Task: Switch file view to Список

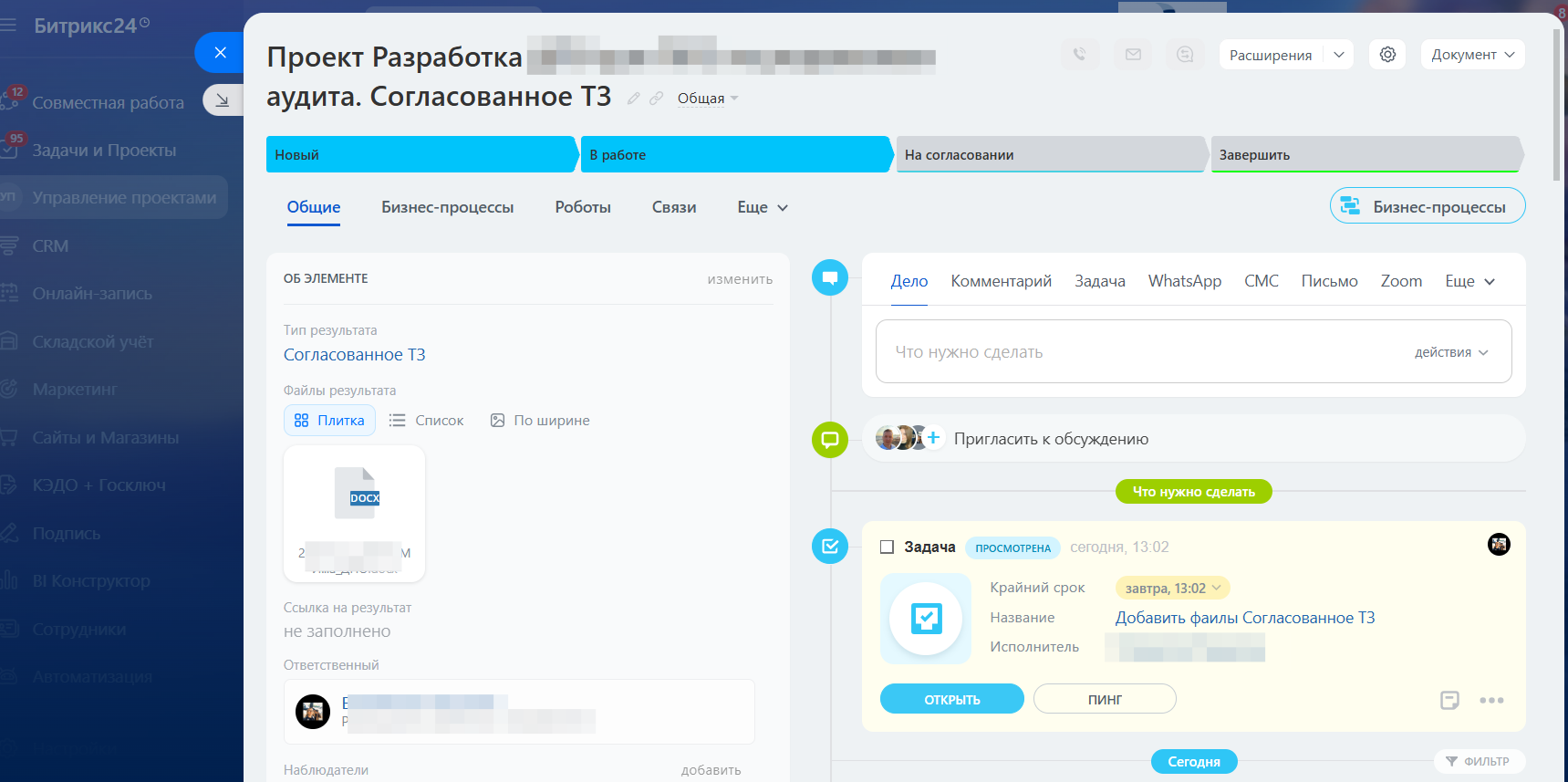Action: coord(427,421)
